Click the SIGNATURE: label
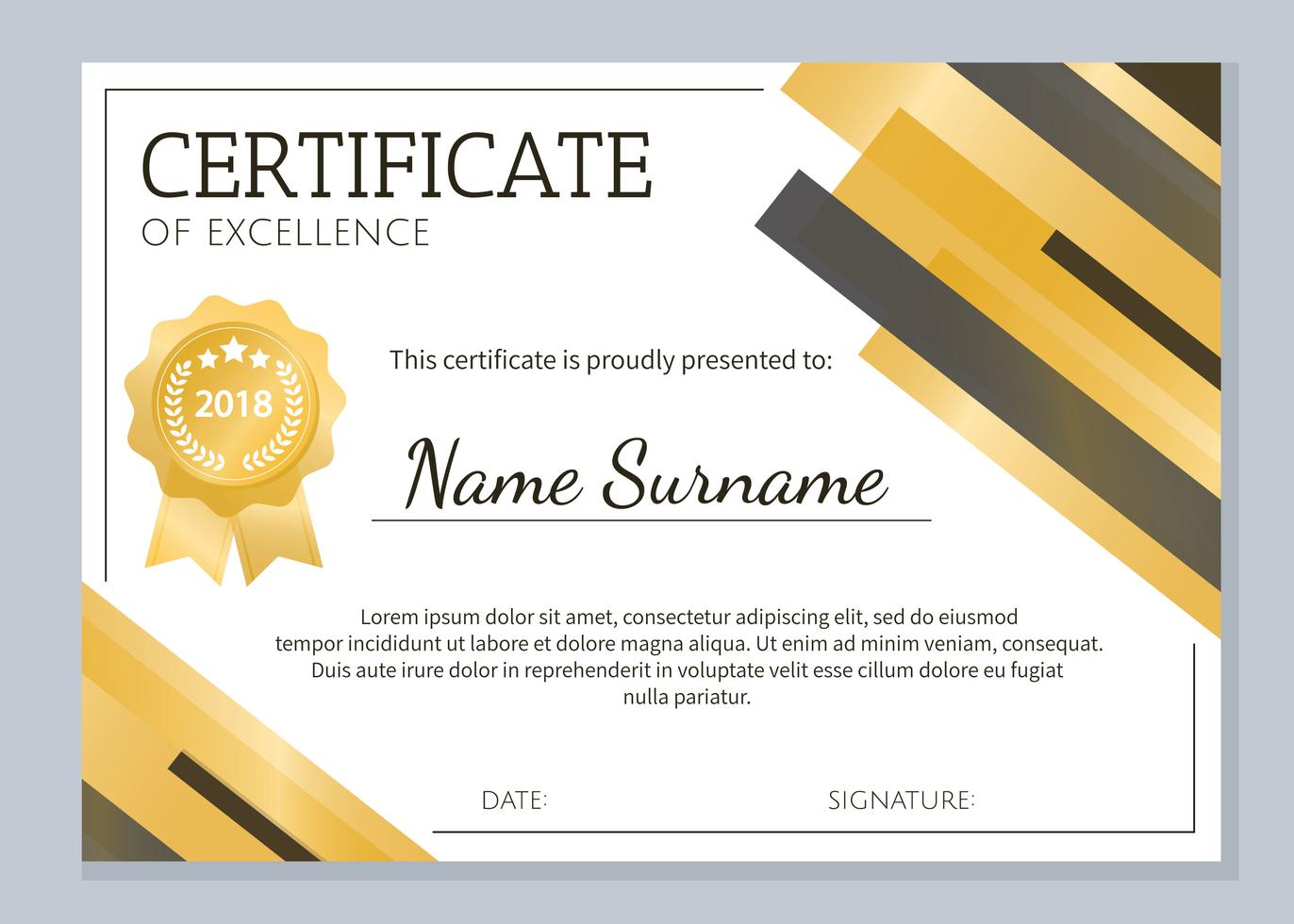 coord(902,801)
